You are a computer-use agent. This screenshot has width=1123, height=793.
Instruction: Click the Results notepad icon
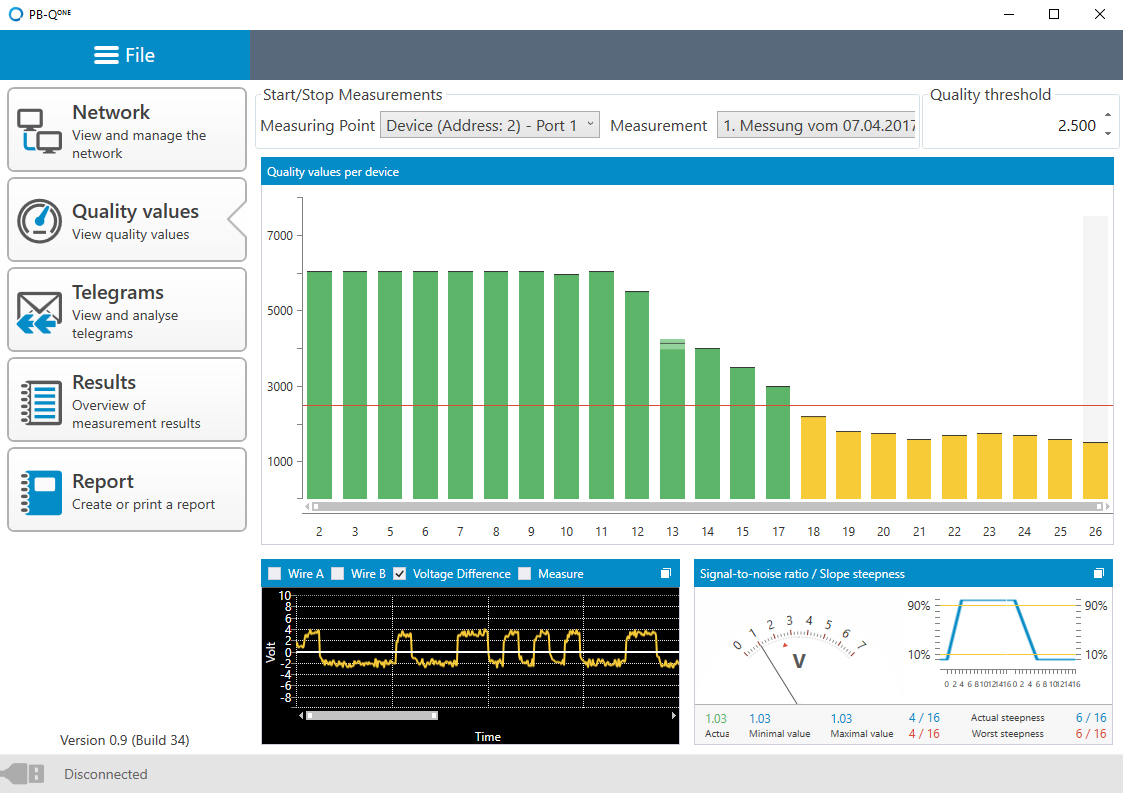click(40, 400)
